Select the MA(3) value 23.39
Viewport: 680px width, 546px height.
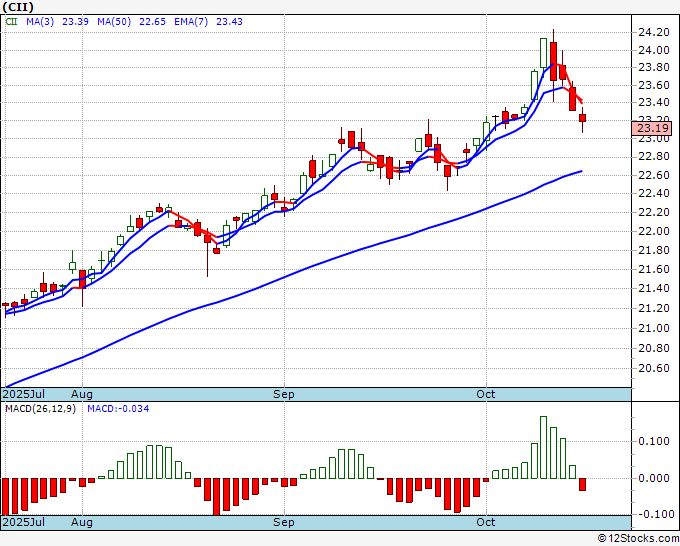coord(75,22)
